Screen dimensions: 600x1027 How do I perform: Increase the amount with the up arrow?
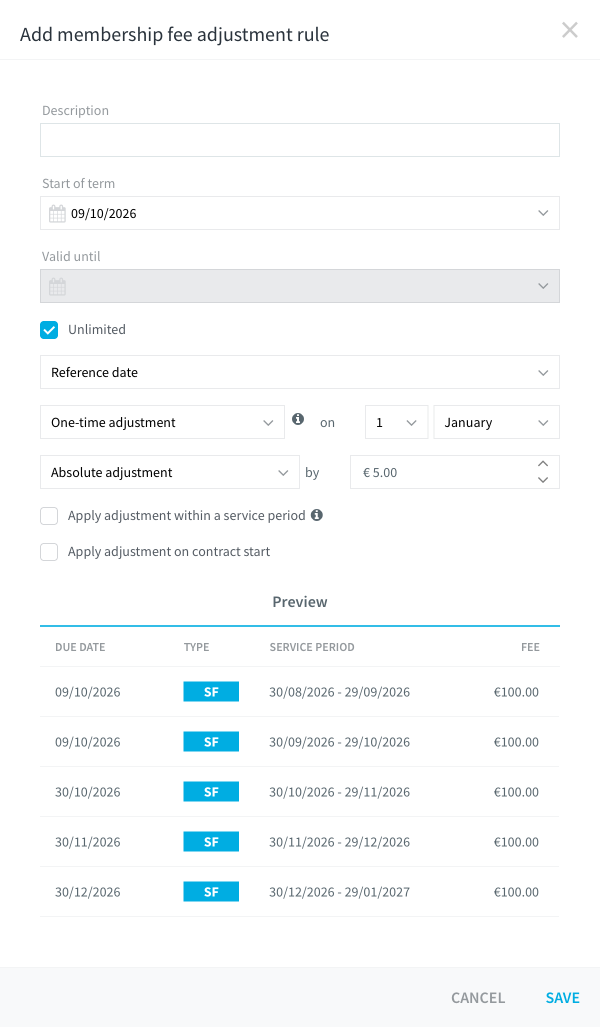tap(543, 464)
